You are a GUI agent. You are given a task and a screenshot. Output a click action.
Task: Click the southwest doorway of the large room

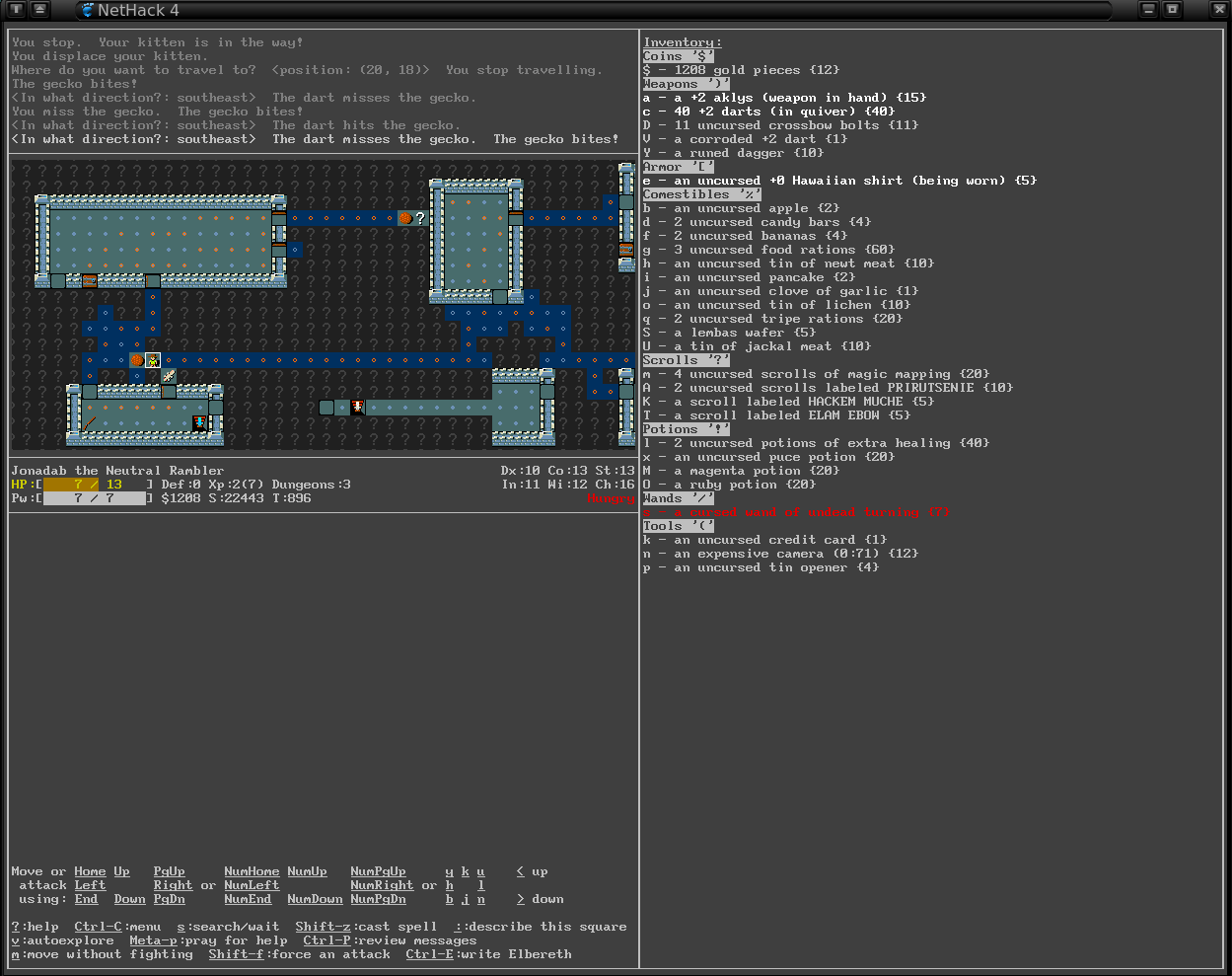58,281
